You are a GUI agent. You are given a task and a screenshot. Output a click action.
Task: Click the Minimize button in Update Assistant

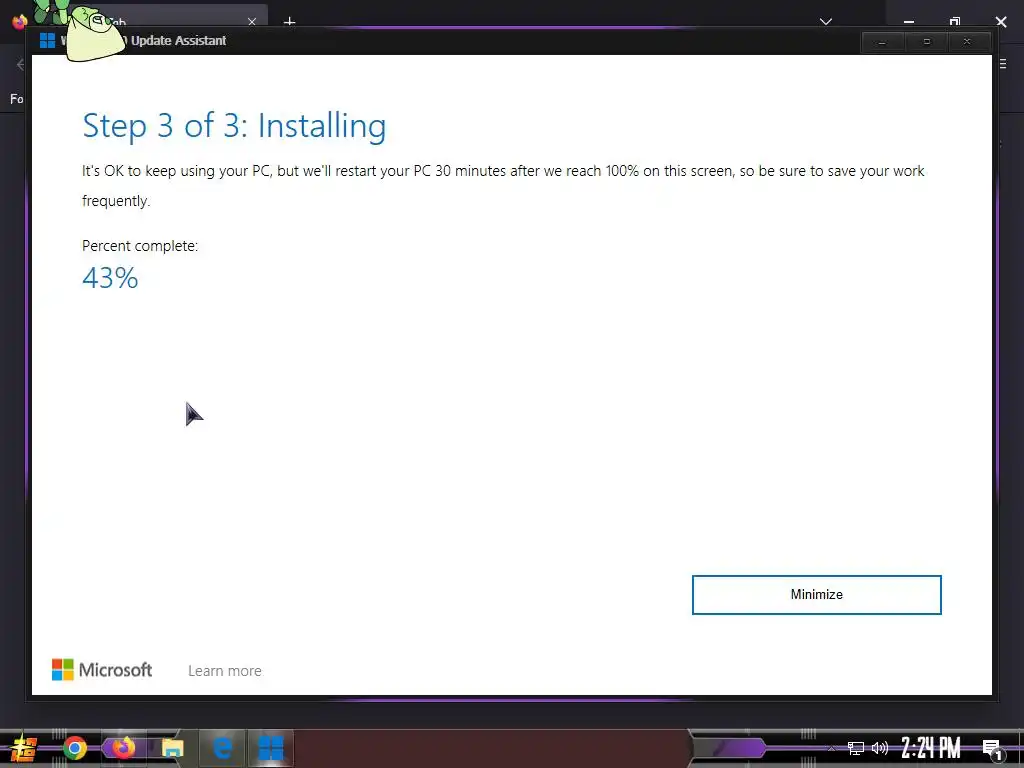[x=816, y=594]
